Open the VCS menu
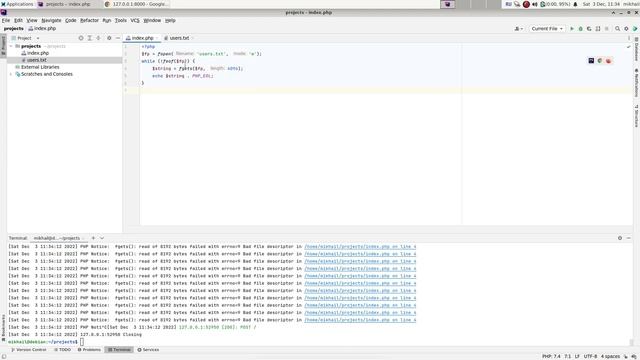Viewport: 640px width, 360px height. [135, 20]
